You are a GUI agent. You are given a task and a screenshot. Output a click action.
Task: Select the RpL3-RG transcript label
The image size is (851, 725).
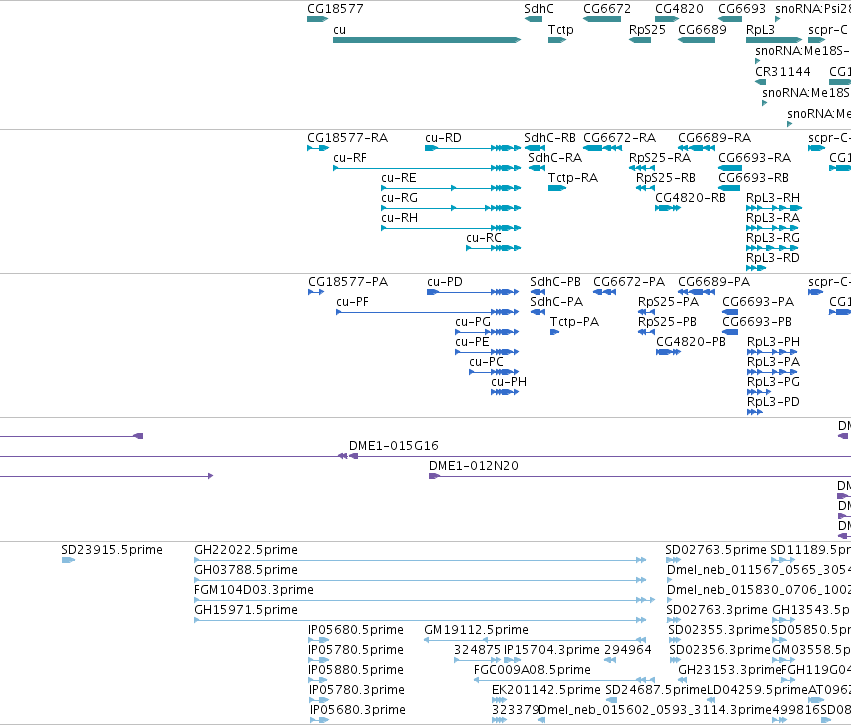pos(772,238)
